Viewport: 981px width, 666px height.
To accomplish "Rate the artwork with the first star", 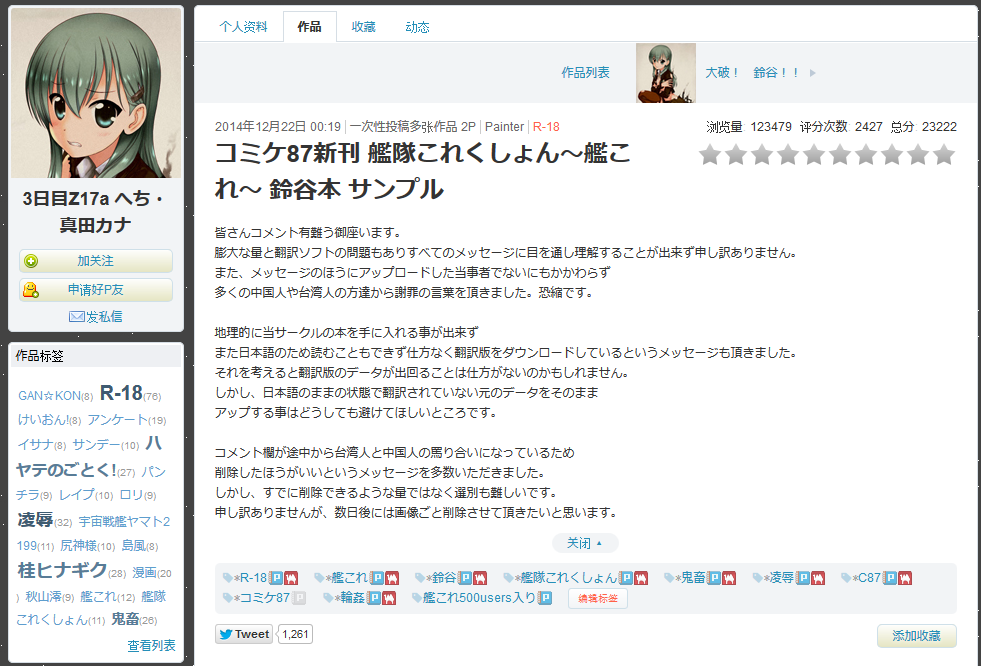I will [x=710, y=155].
